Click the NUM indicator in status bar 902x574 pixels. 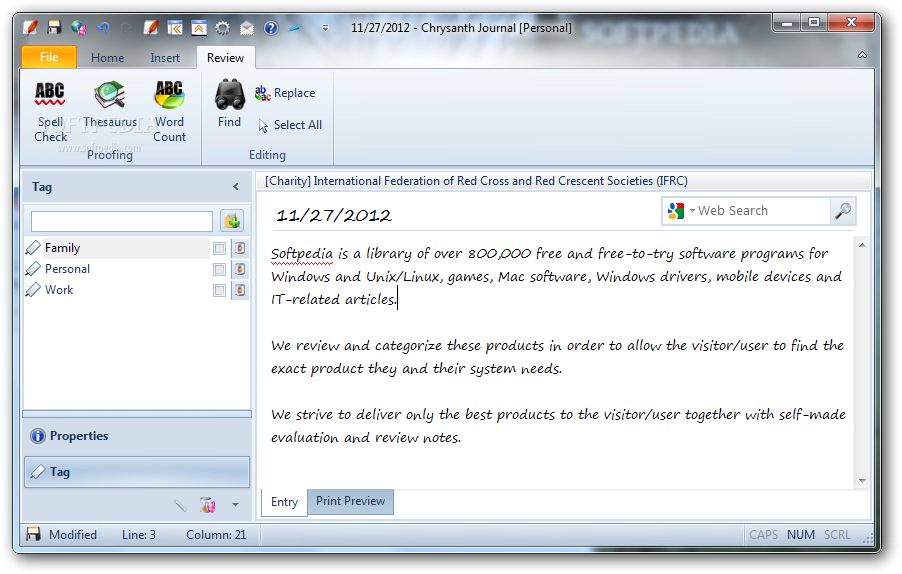[x=801, y=535]
